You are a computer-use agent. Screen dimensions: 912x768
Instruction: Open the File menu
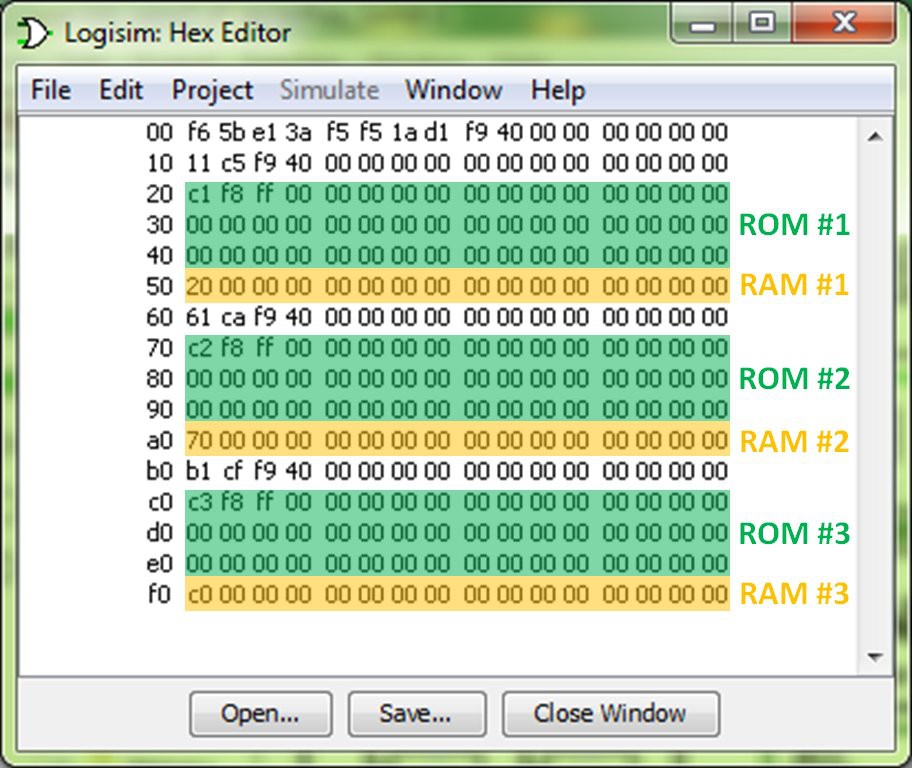(x=51, y=90)
